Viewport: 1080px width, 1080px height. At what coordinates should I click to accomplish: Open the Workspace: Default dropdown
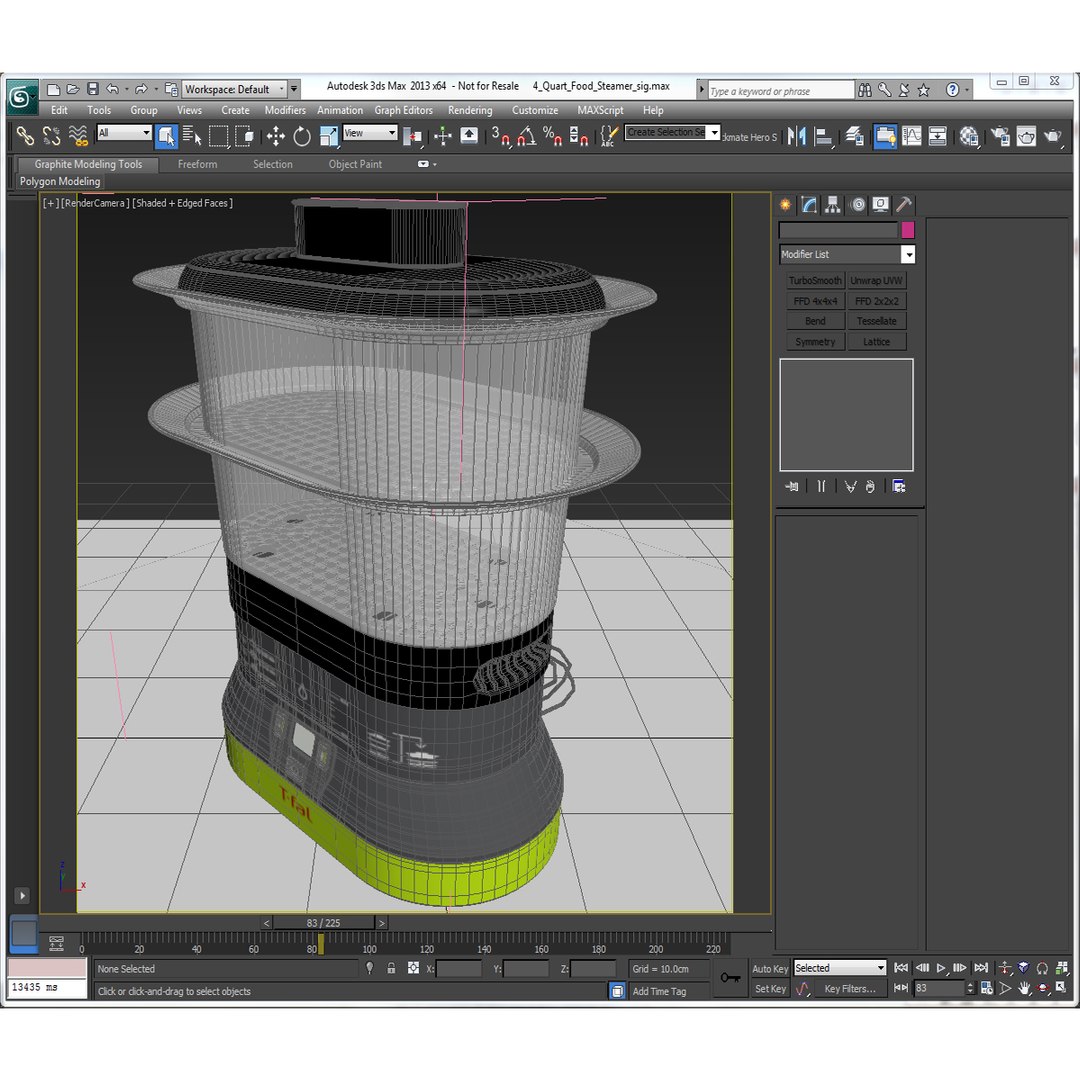pyautogui.click(x=234, y=89)
